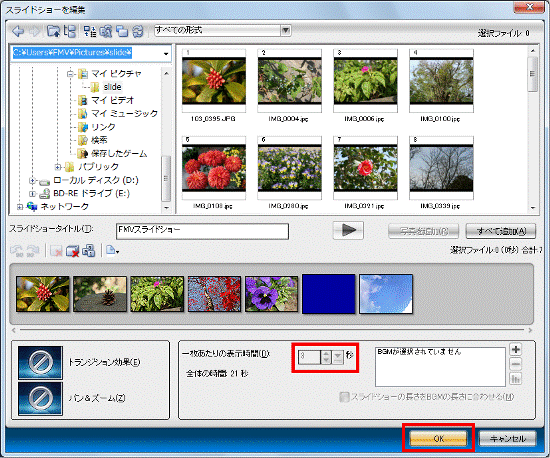Select the pinecone slide in the filmstrip

coord(100,294)
